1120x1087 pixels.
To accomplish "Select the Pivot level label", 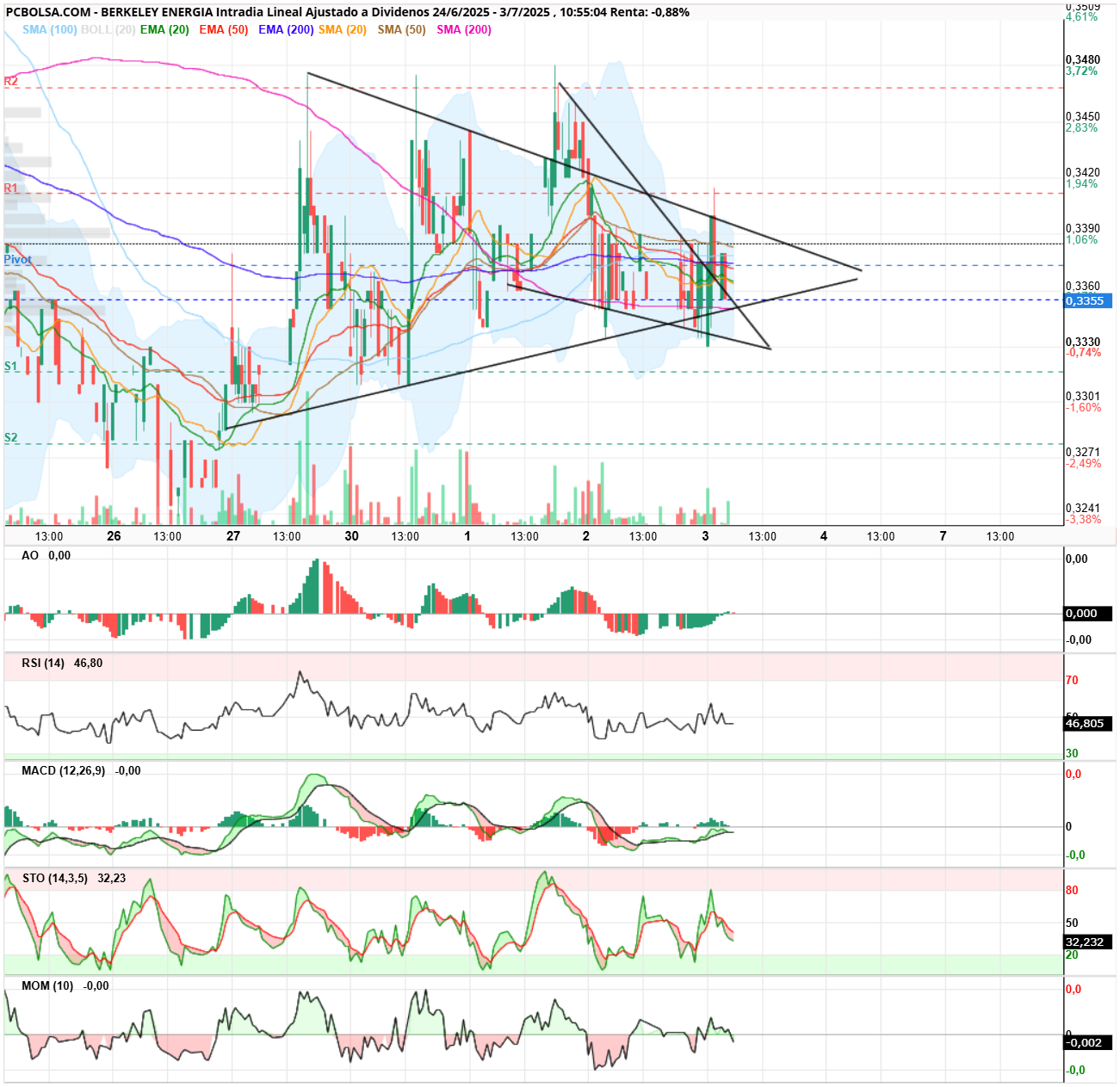I will coord(18,259).
